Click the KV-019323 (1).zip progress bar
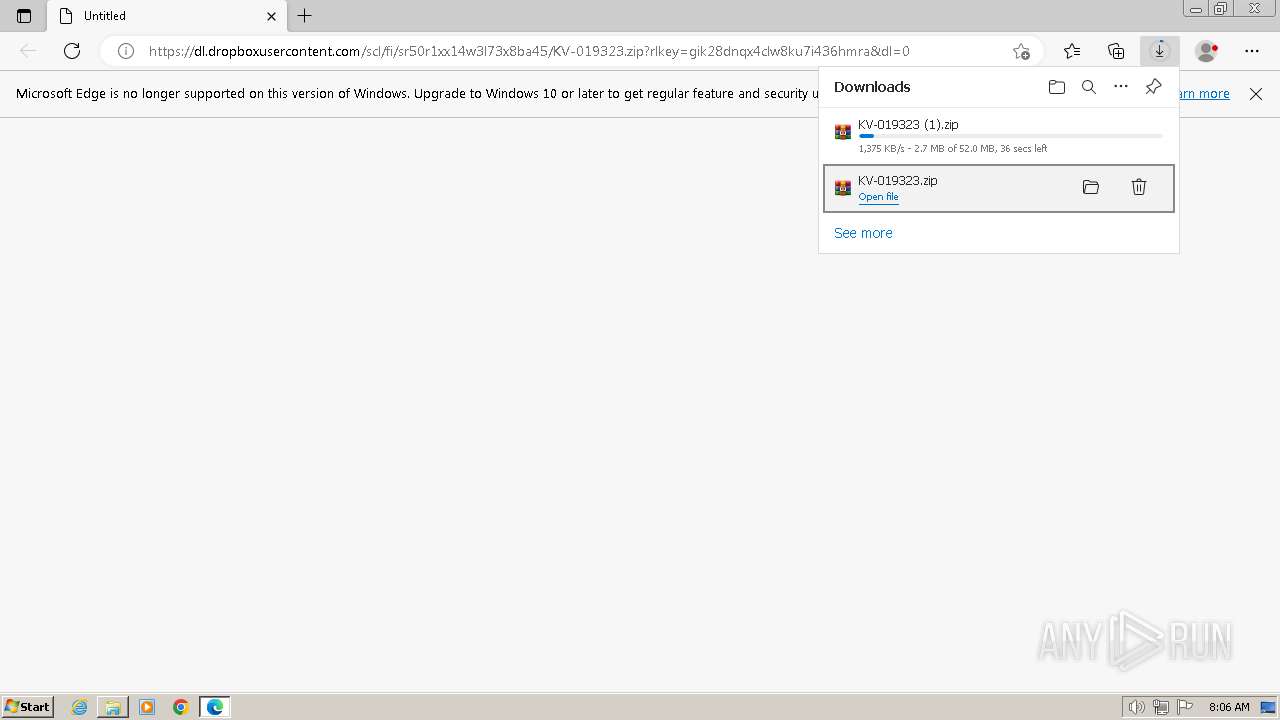 (x=1010, y=136)
